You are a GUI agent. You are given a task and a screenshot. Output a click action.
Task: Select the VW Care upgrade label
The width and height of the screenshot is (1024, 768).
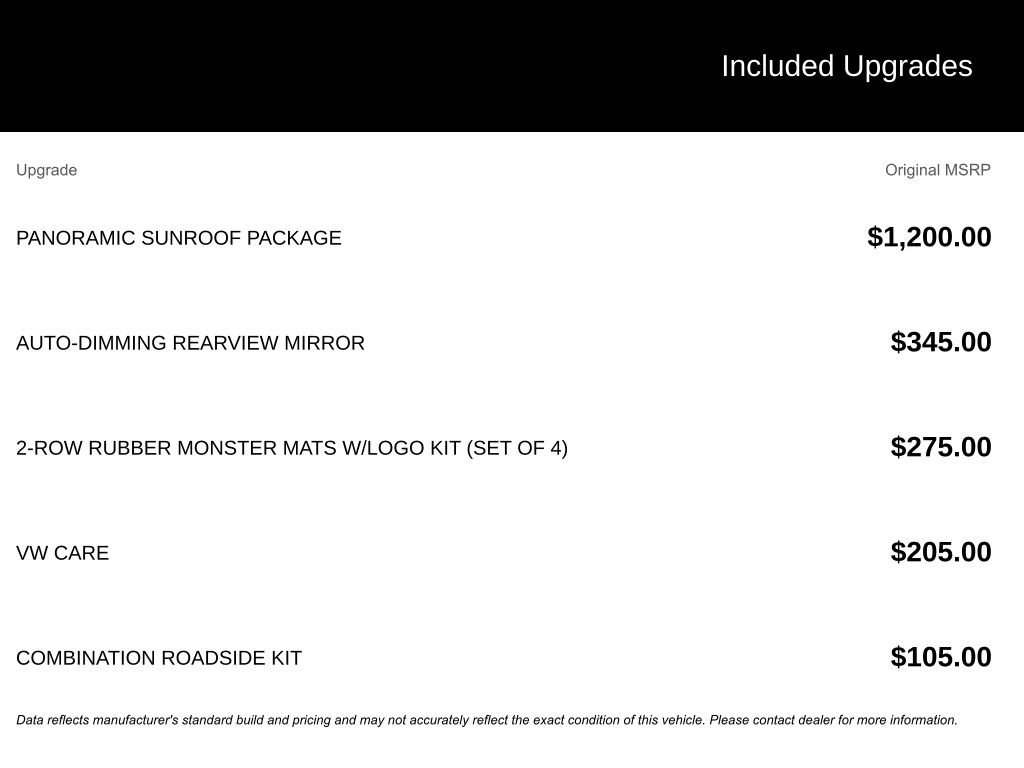[x=62, y=553]
